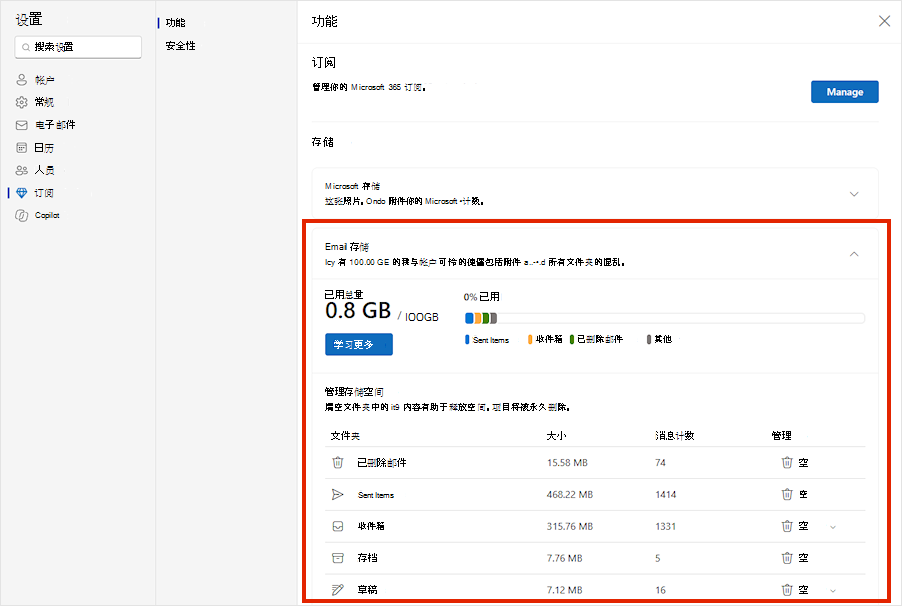Open 日历 settings category
902x606 pixels.
pos(44,148)
